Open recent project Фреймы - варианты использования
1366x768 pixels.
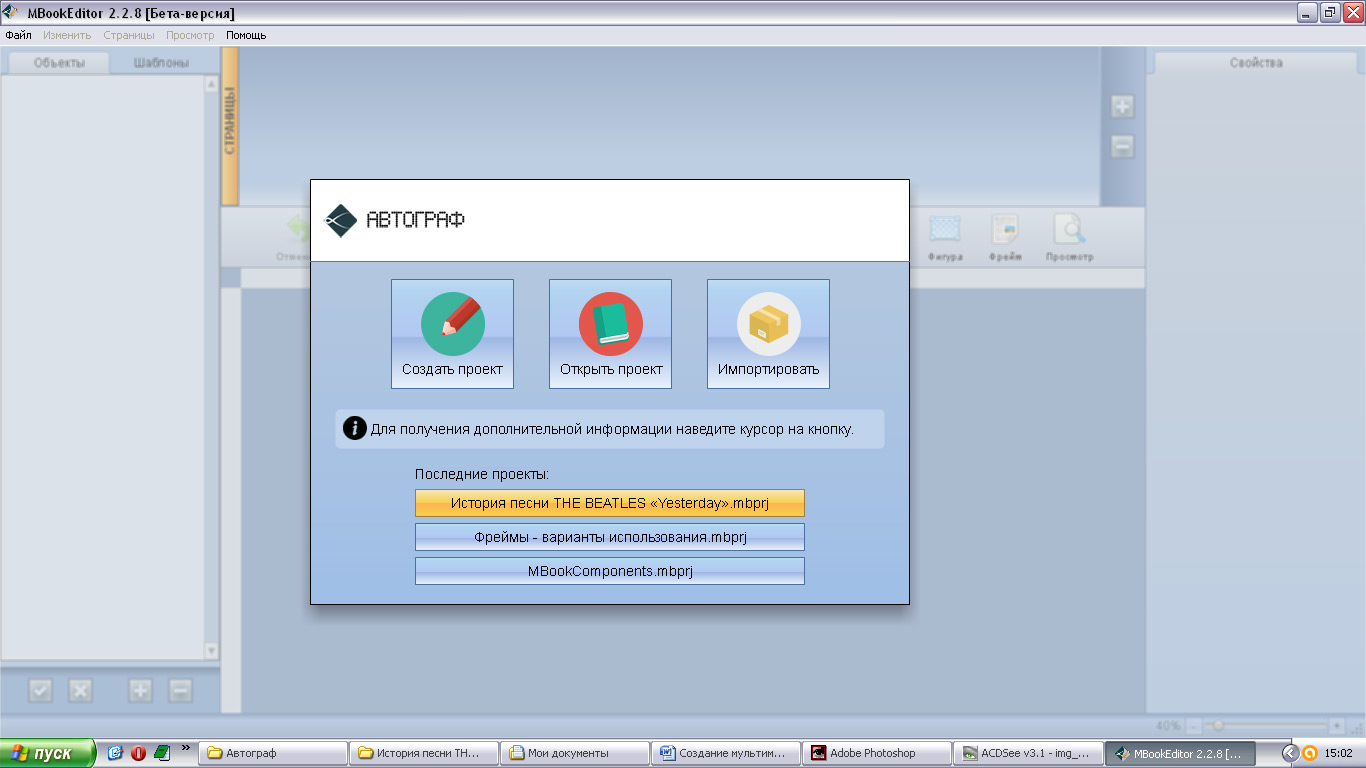click(x=610, y=537)
